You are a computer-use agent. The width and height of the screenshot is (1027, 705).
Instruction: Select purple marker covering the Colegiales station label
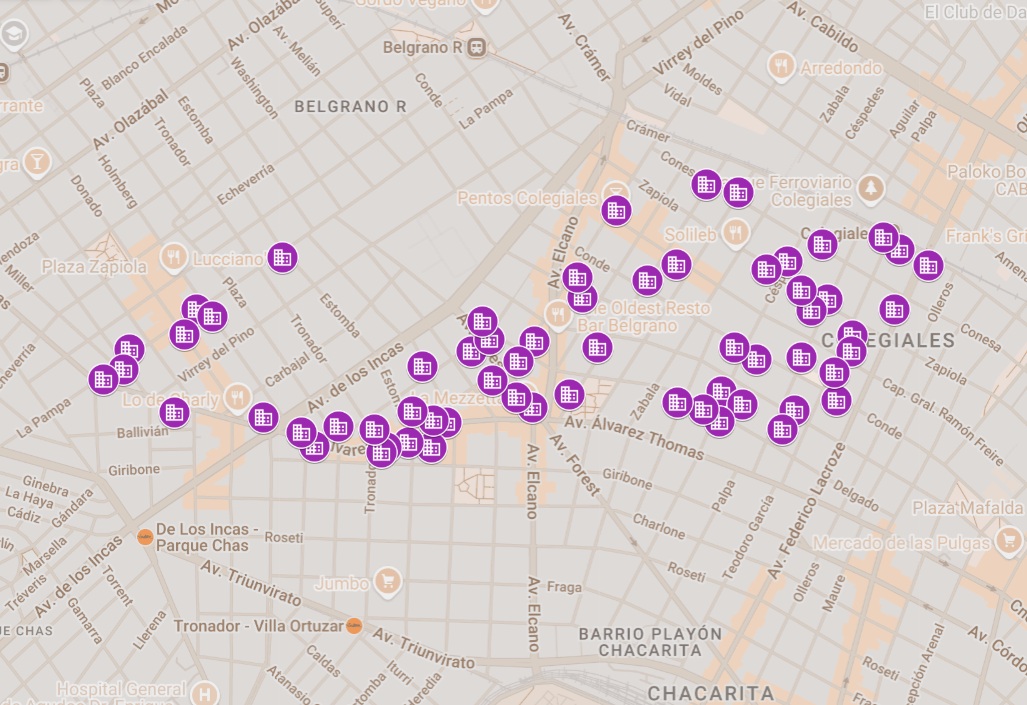click(823, 244)
